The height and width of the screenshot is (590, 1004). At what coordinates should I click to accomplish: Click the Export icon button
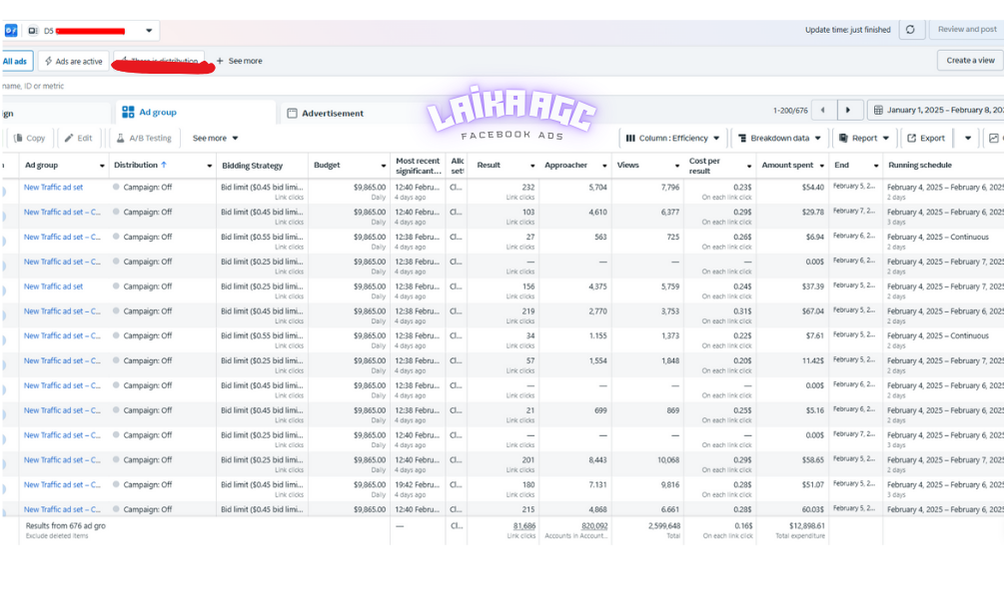[925, 138]
